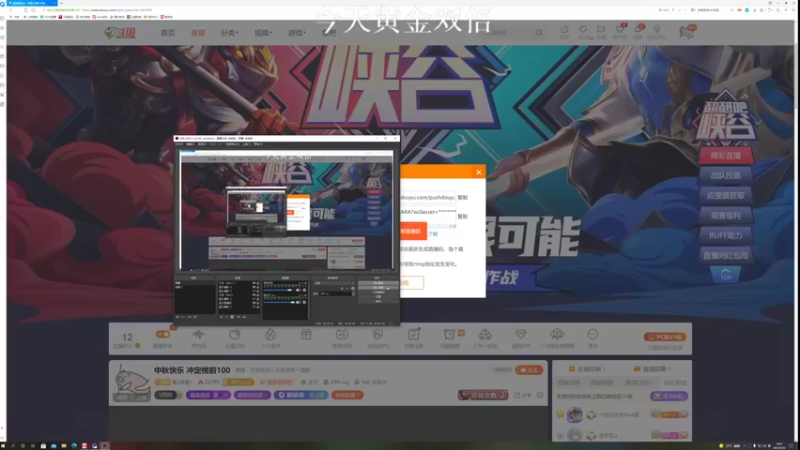Click the 直播间红包雨 side banner button
Screen dimensions: 800x450
[726, 255]
